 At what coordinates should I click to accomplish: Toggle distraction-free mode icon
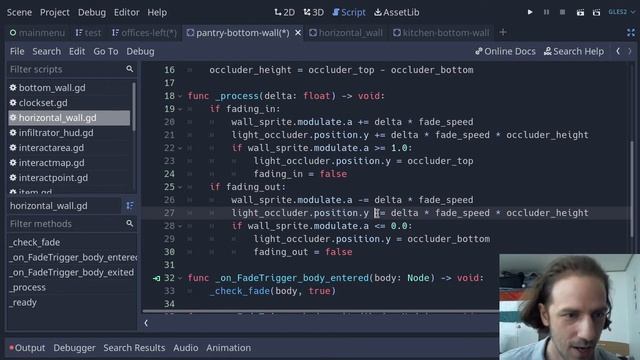coord(631,33)
